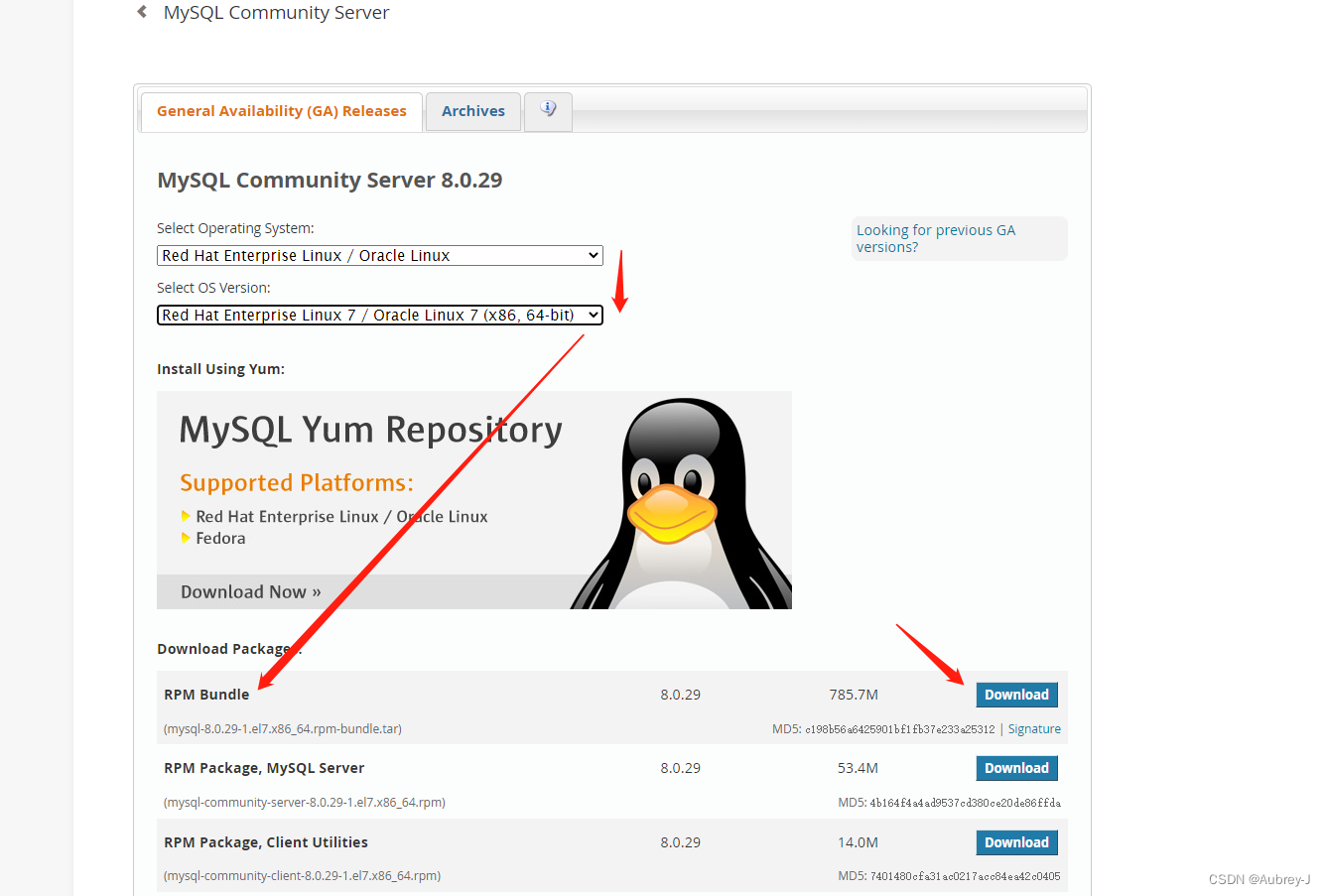Screen dimensions: 1325x896
Task: Download the RPM Bundle
Action: click(x=1016, y=695)
